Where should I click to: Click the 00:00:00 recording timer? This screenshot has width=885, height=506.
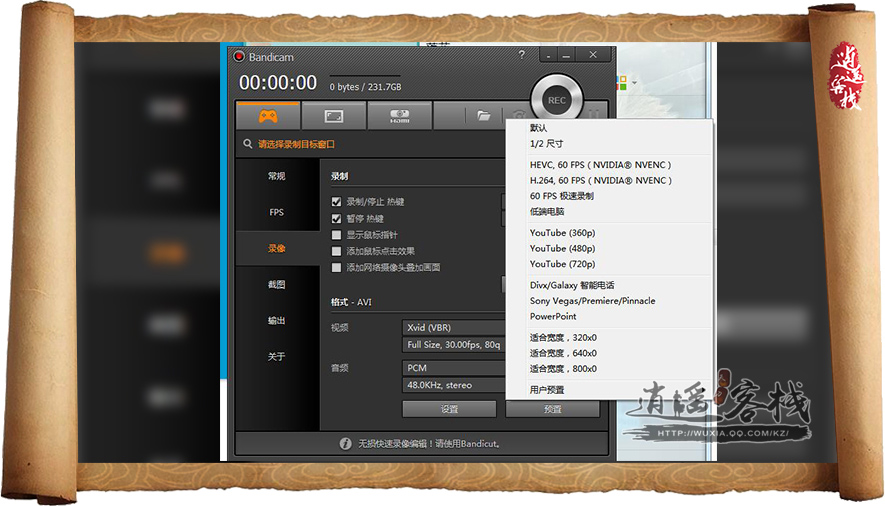pos(278,83)
